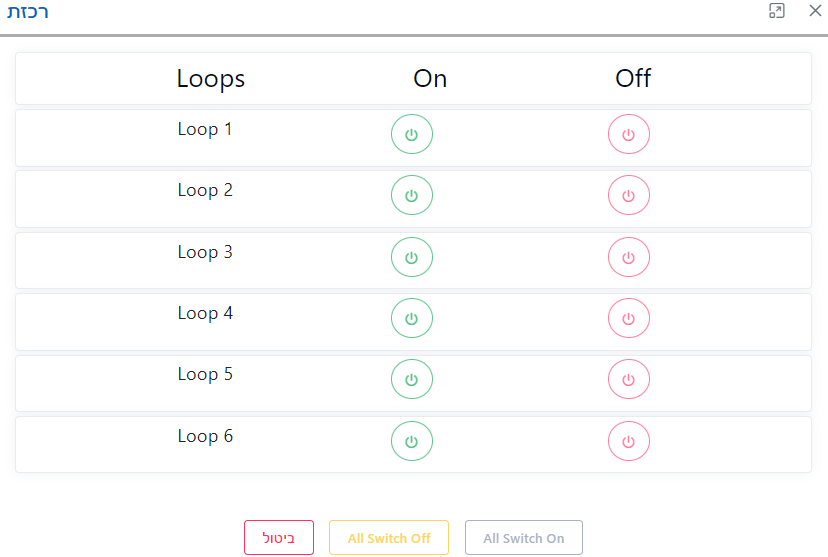The height and width of the screenshot is (557, 828).
Task: Enable Loop 3 using the On icon
Action: tap(411, 257)
